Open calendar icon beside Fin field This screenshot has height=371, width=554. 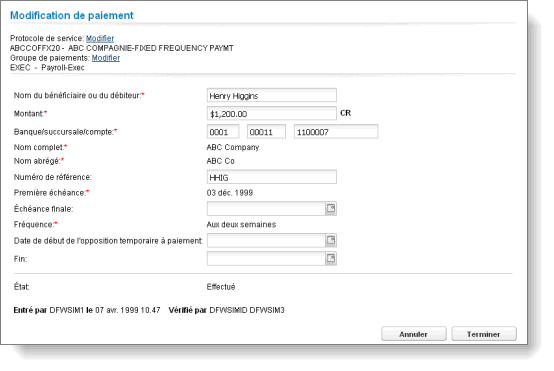tap(331, 259)
